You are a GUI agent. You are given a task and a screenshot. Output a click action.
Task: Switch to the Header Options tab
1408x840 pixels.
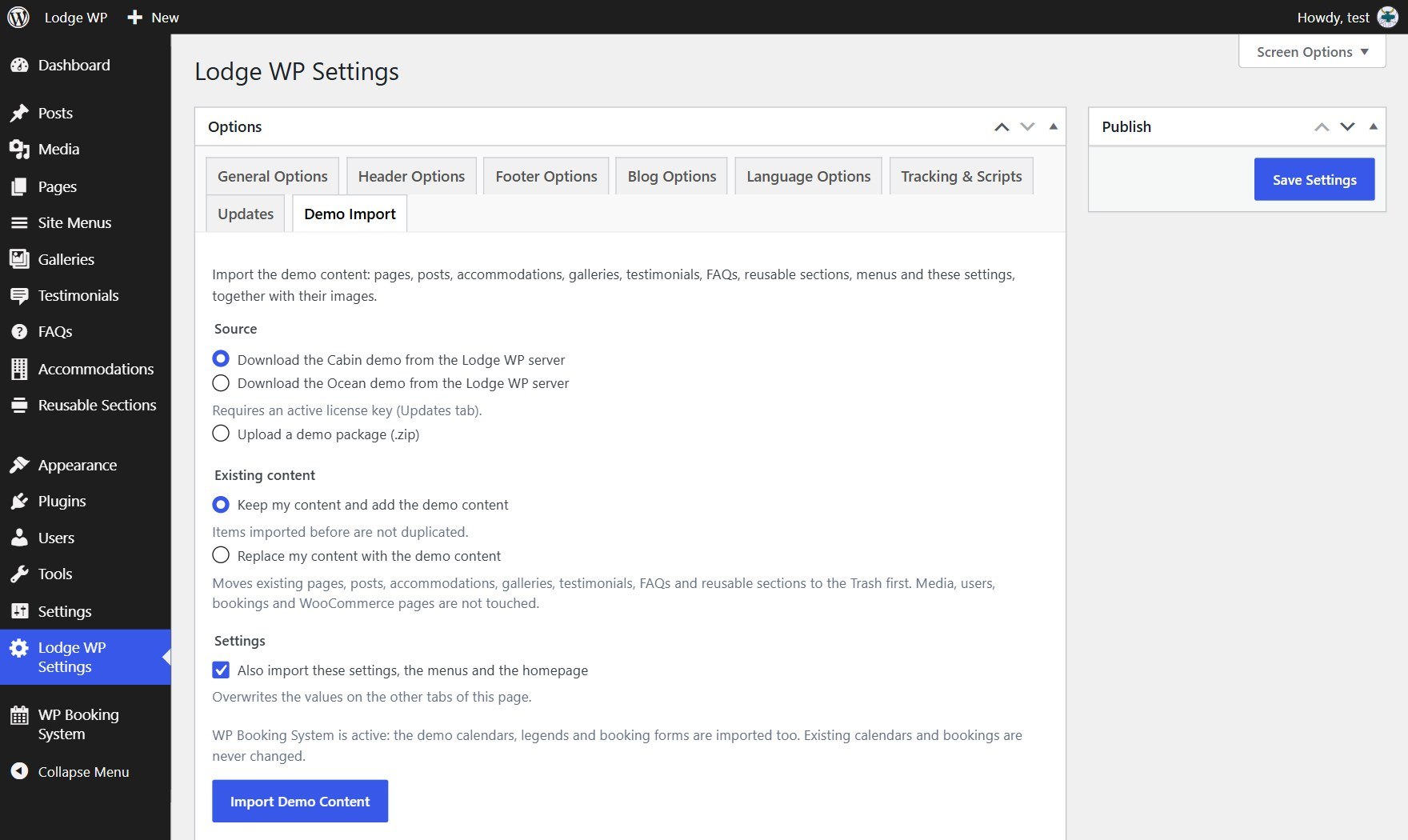[411, 176]
